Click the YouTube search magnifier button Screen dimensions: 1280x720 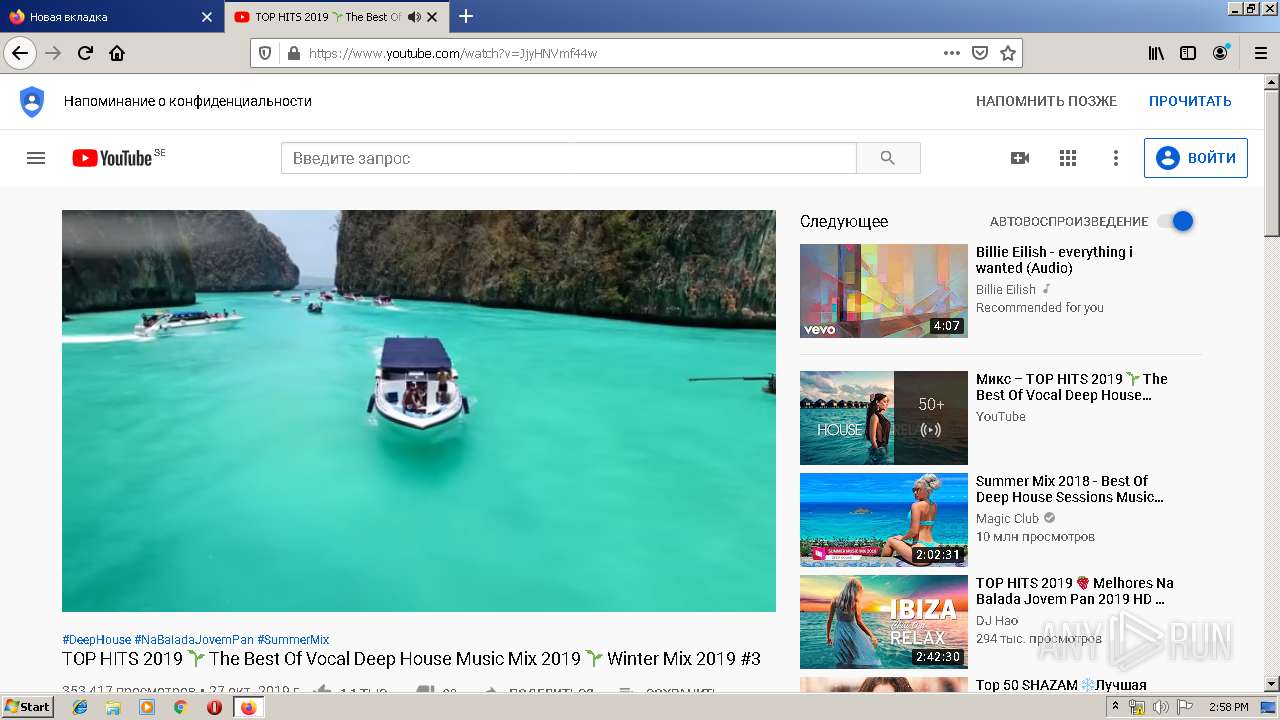pyautogui.click(x=888, y=158)
